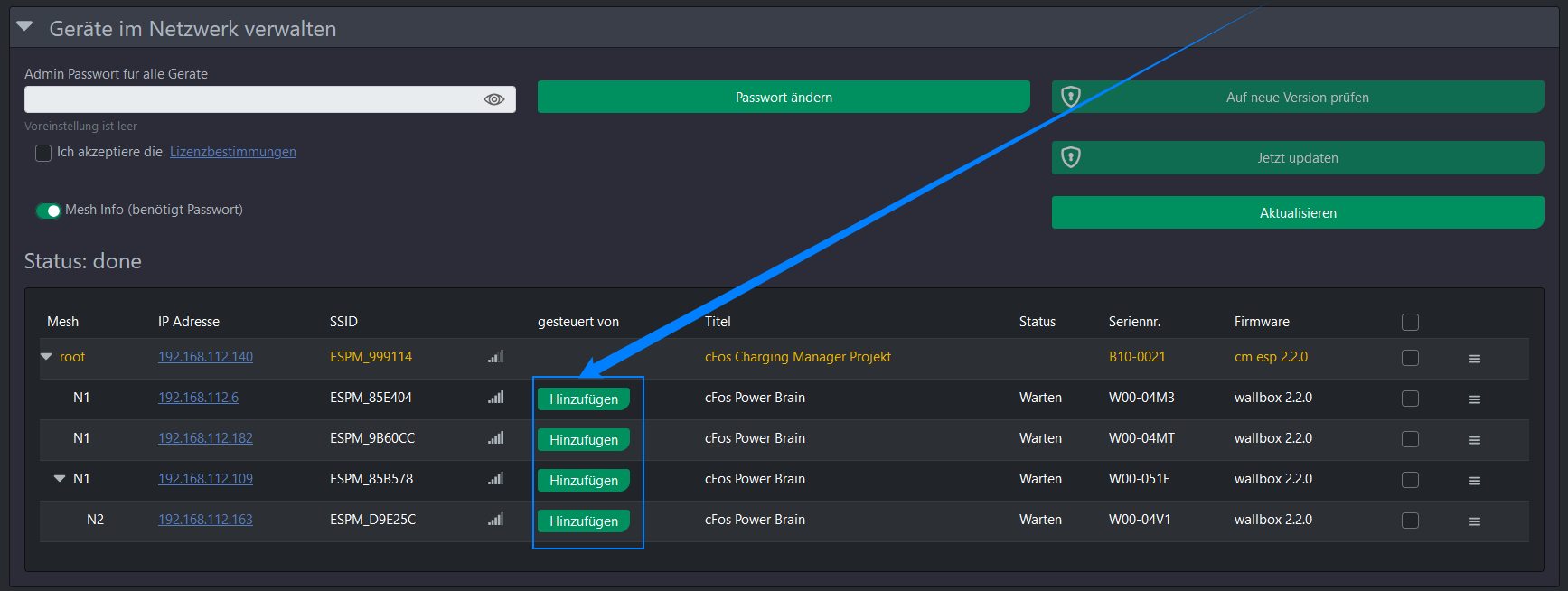Open hamburger menu for ESPM_85B578 row
This screenshot has height=591, width=1568.
[x=1475, y=481]
